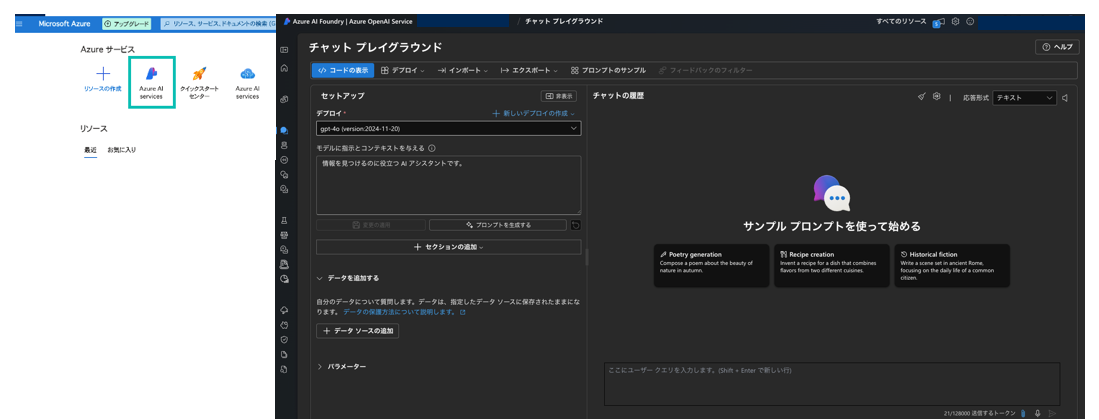Open the インポート toolbar dropdown

click(x=463, y=70)
